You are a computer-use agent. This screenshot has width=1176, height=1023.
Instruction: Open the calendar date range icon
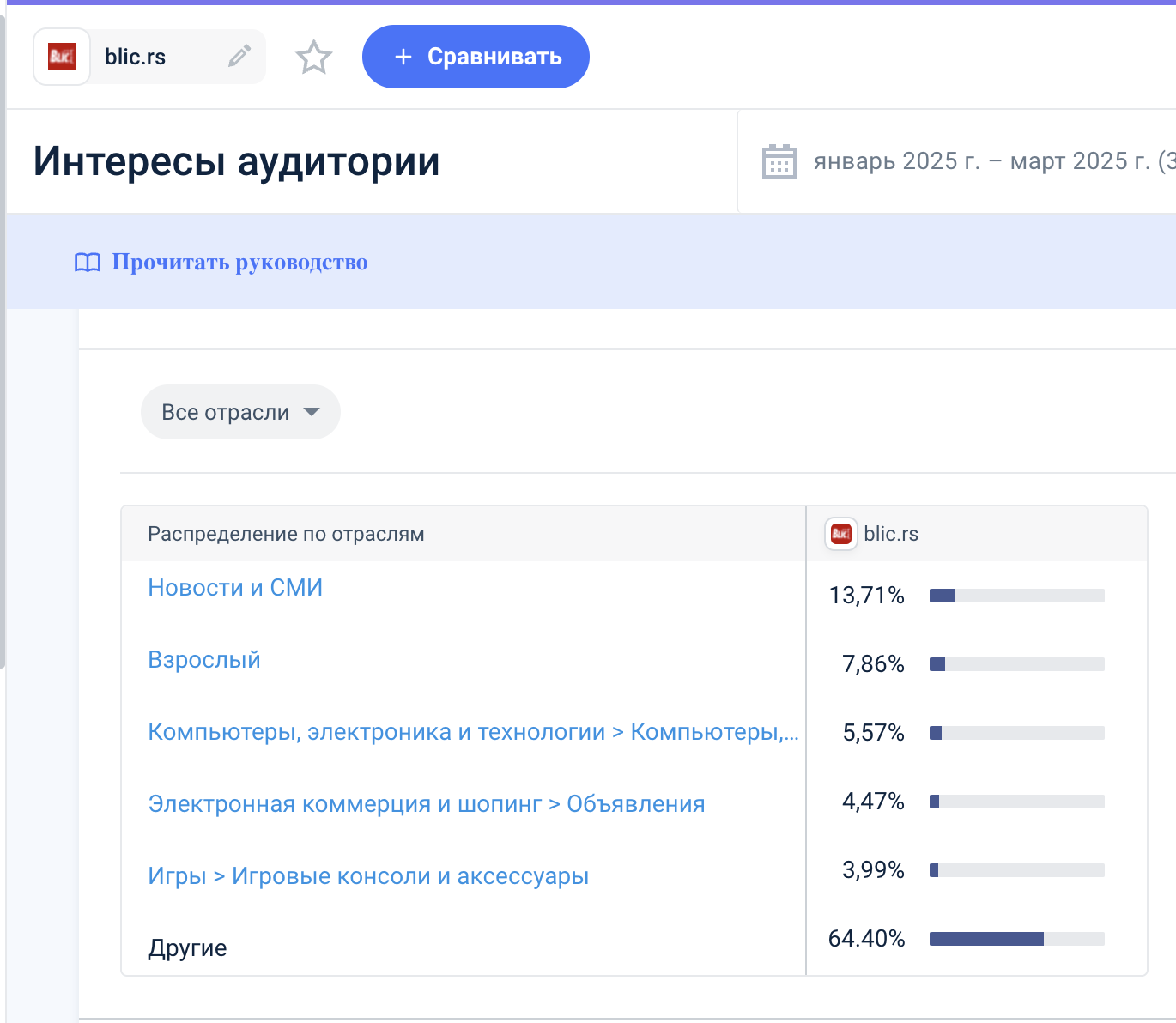[779, 161]
